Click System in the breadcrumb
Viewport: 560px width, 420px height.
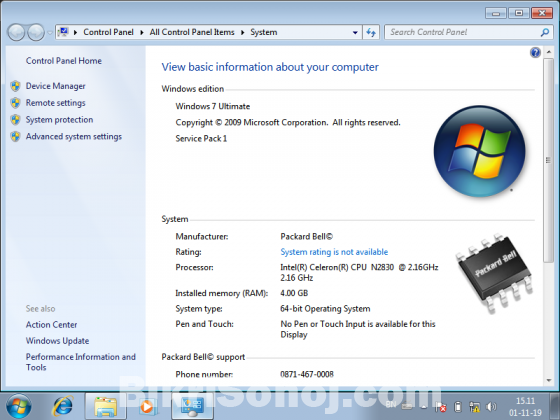pyautogui.click(x=264, y=32)
